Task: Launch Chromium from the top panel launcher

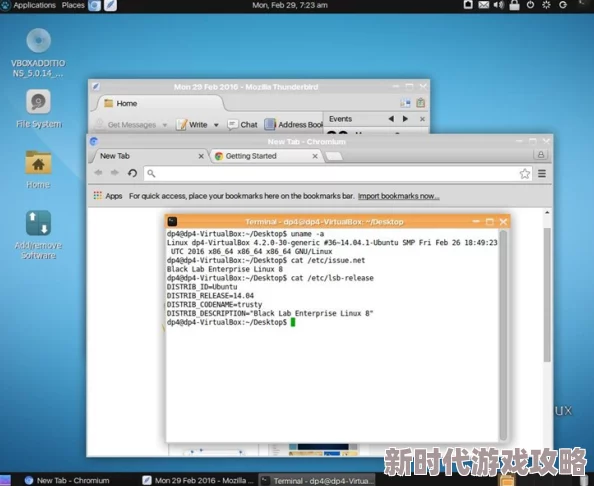Action: (x=94, y=5)
